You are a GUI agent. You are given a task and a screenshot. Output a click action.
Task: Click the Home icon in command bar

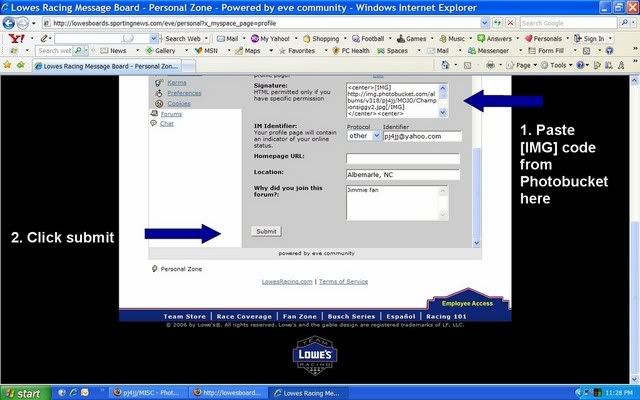(445, 65)
